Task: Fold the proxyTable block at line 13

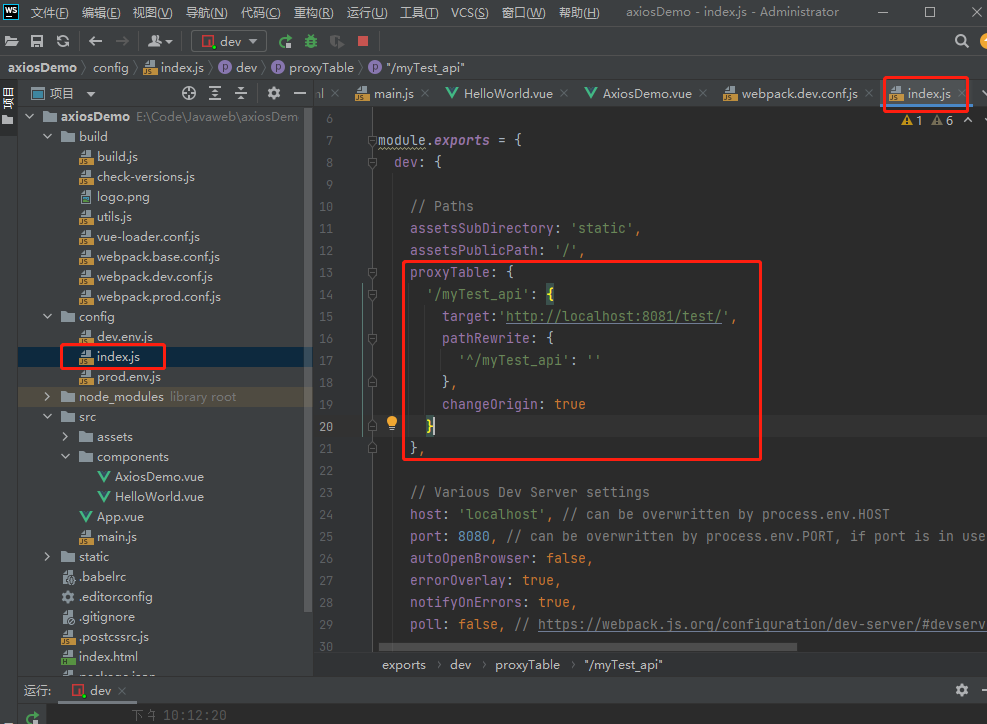Action: (372, 273)
